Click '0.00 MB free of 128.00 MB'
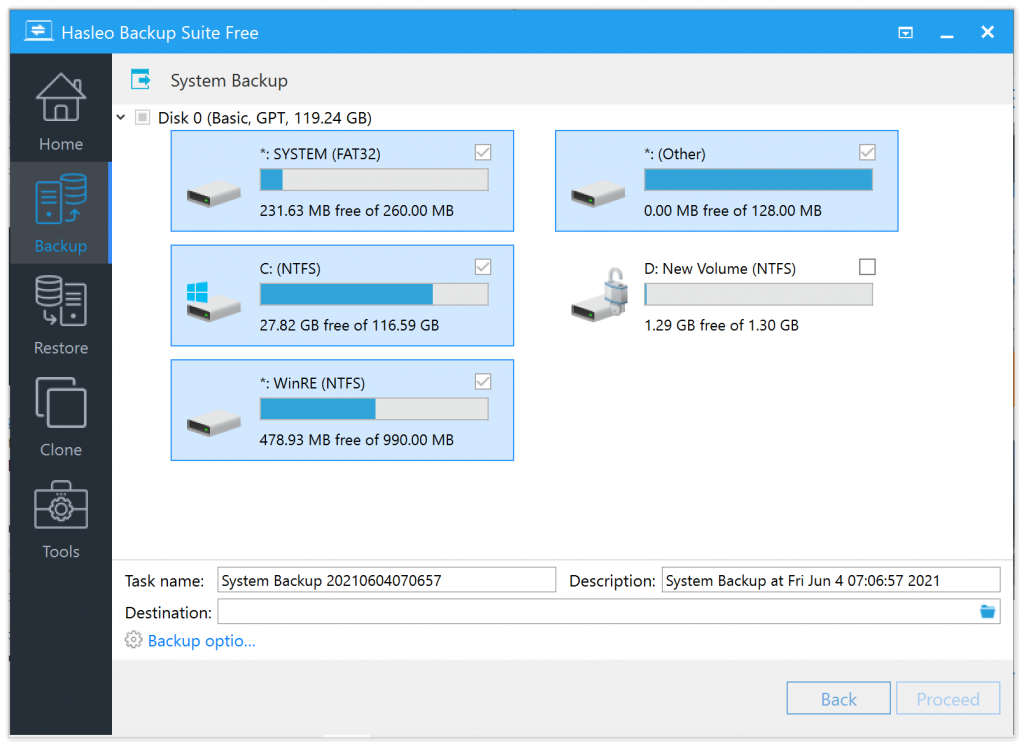Screen dimensions: 1024x747 pyautogui.click(x=733, y=210)
